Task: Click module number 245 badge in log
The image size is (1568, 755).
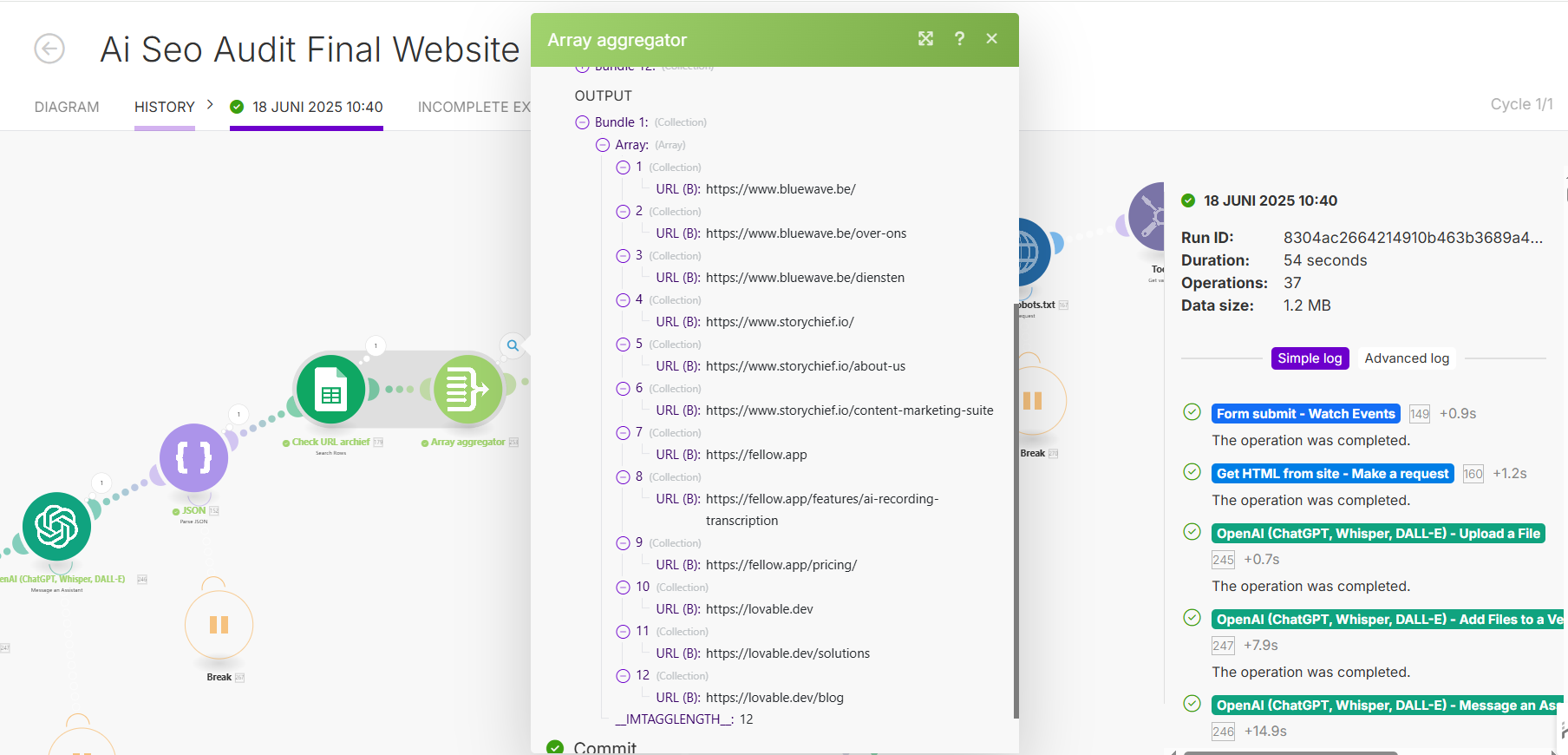Action: [1223, 560]
